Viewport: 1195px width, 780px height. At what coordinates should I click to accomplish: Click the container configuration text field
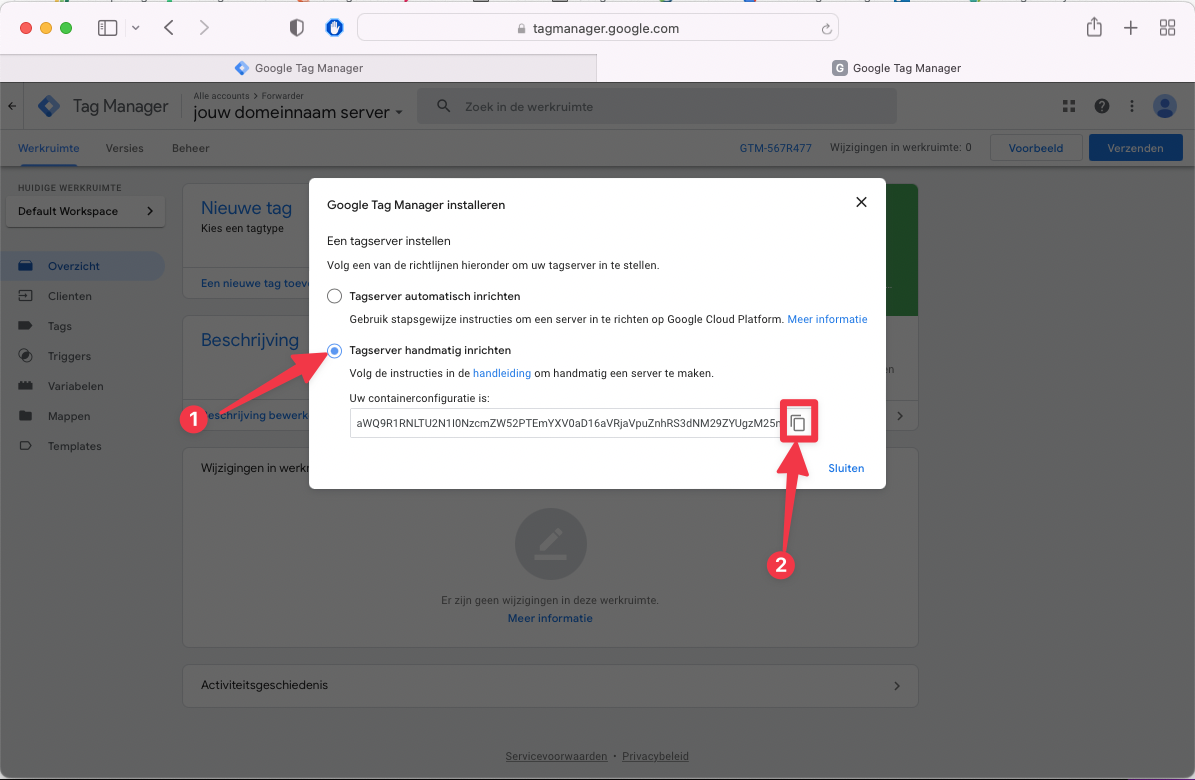pos(565,423)
